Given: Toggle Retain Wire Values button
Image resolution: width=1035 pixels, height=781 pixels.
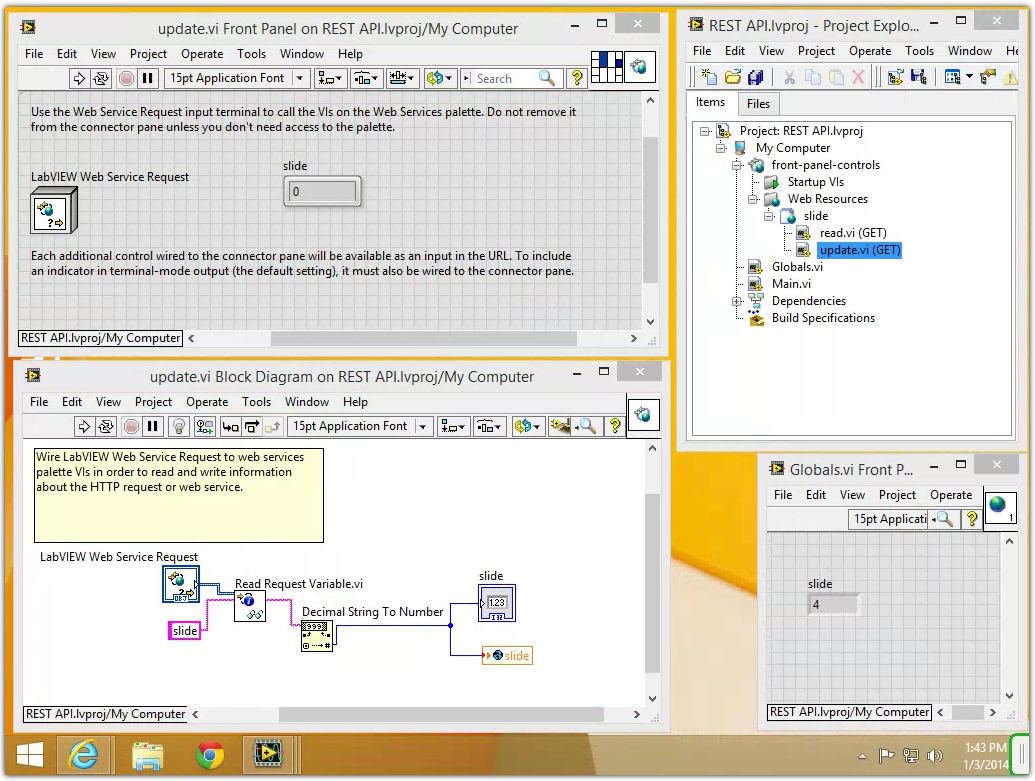Looking at the screenshot, I should click(x=204, y=427).
